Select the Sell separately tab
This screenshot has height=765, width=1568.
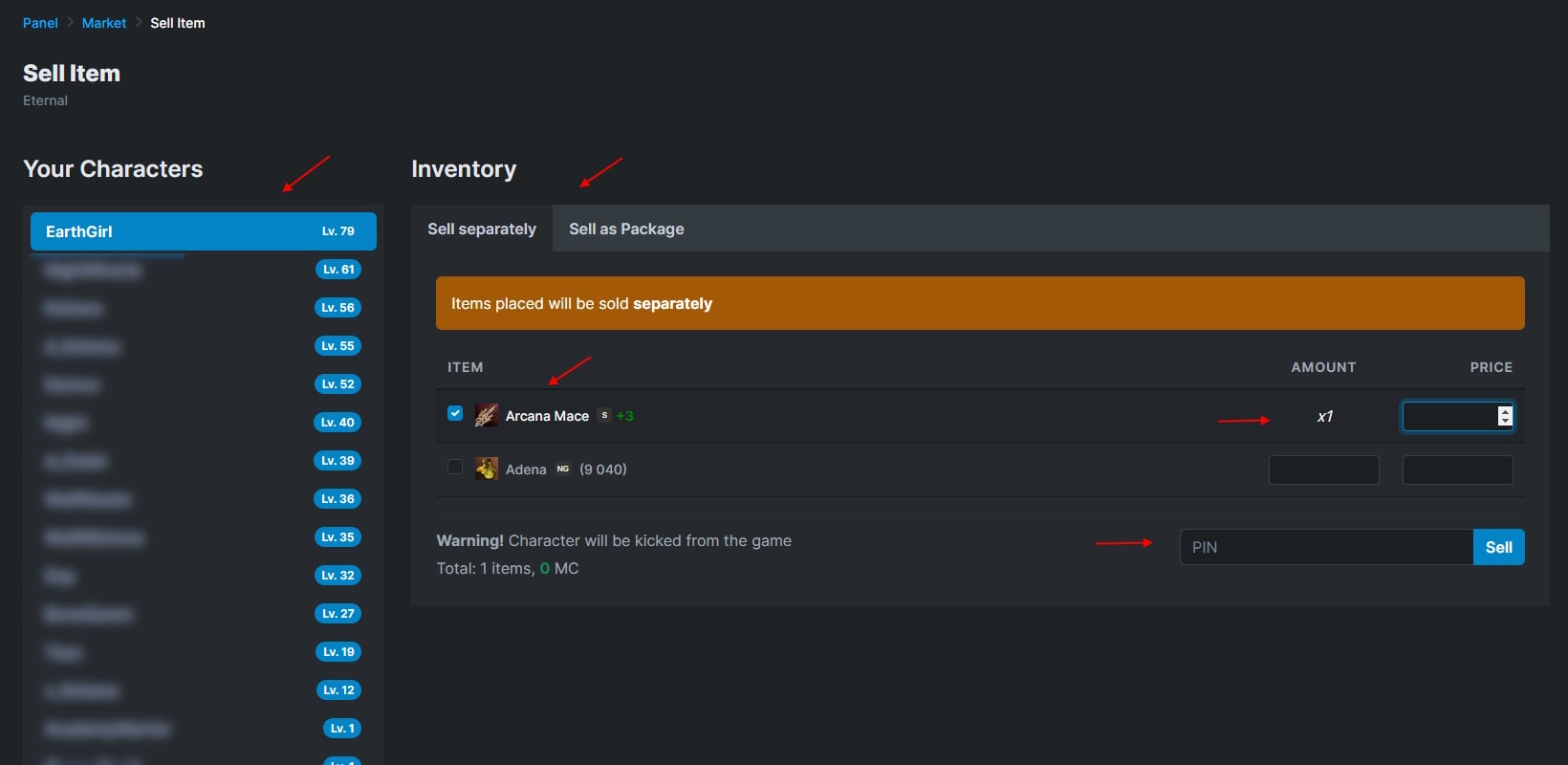pyautogui.click(x=482, y=229)
